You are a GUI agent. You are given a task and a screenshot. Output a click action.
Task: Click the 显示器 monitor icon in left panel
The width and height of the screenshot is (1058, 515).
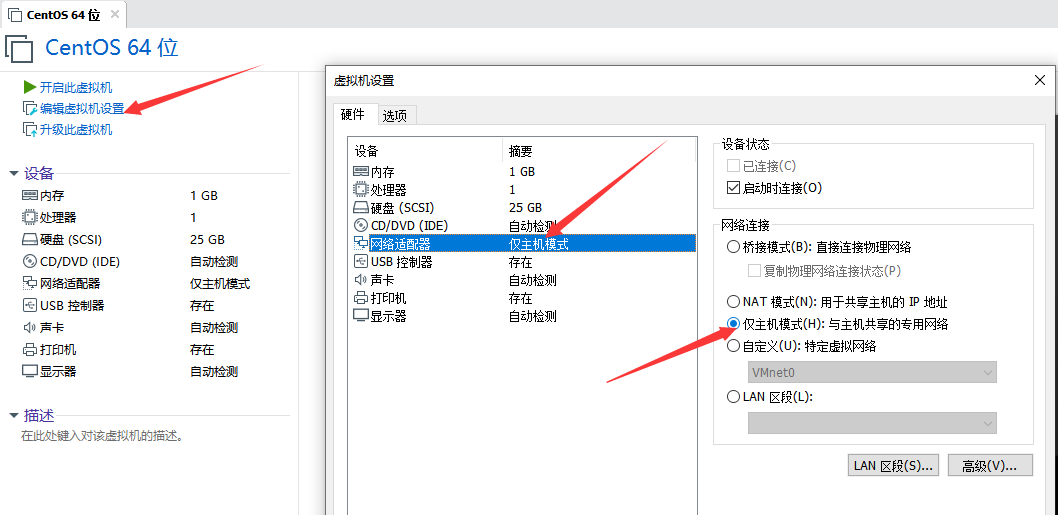pyautogui.click(x=29, y=371)
